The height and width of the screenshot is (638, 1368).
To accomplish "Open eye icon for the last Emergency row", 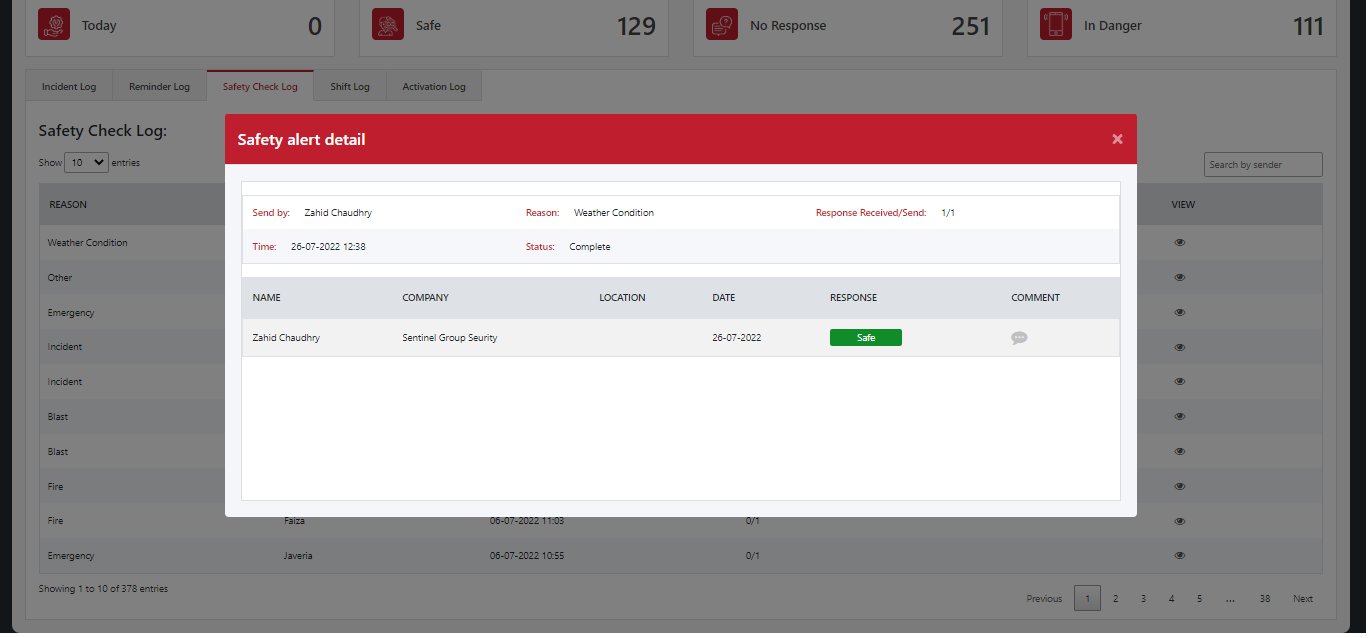I will (x=1180, y=555).
